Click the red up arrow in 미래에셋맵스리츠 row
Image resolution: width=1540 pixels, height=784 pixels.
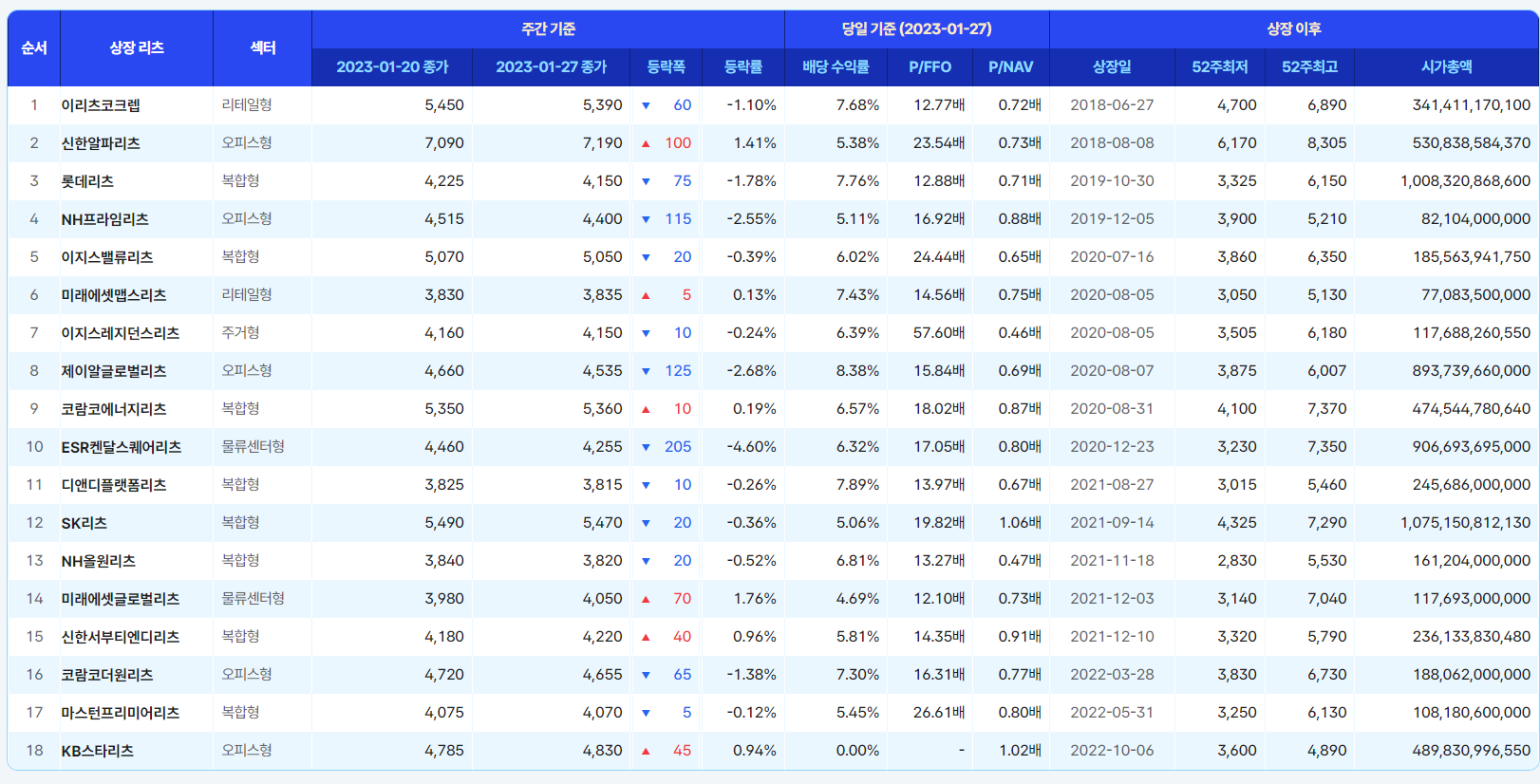pos(646,295)
